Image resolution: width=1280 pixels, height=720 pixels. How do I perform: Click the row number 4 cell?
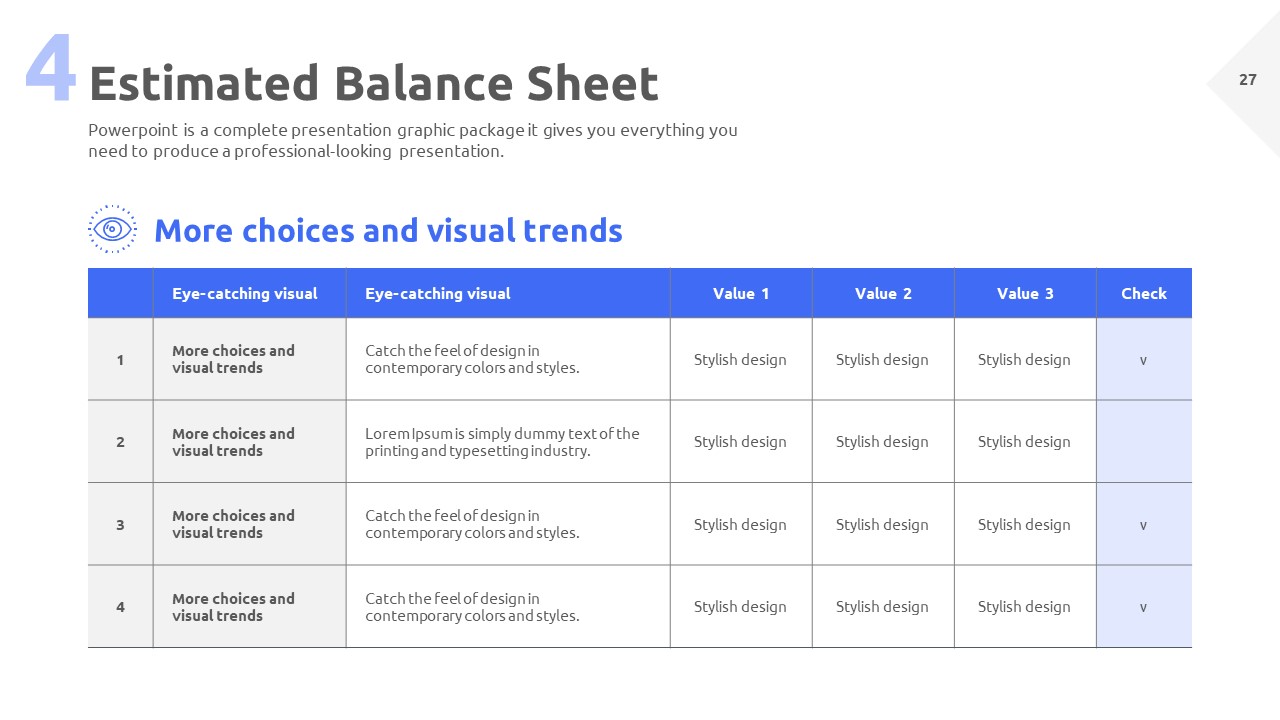[120, 607]
